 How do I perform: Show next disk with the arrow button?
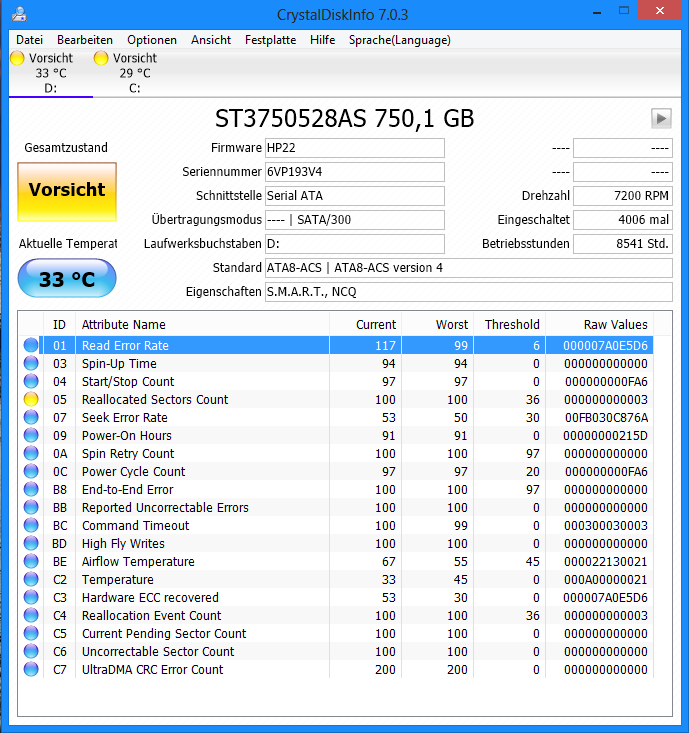(661, 119)
